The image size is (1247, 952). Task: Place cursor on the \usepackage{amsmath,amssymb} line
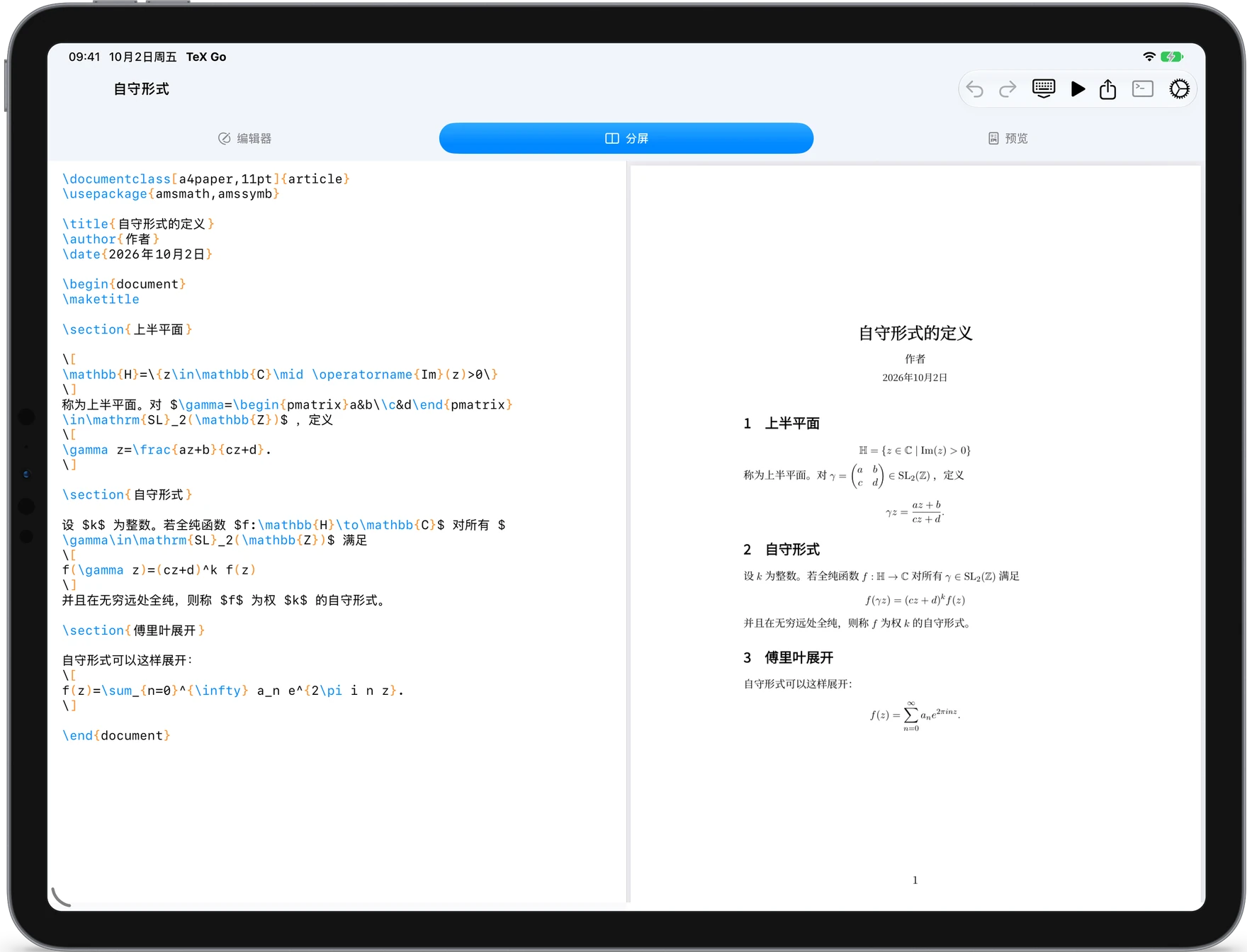pyautogui.click(x=171, y=194)
